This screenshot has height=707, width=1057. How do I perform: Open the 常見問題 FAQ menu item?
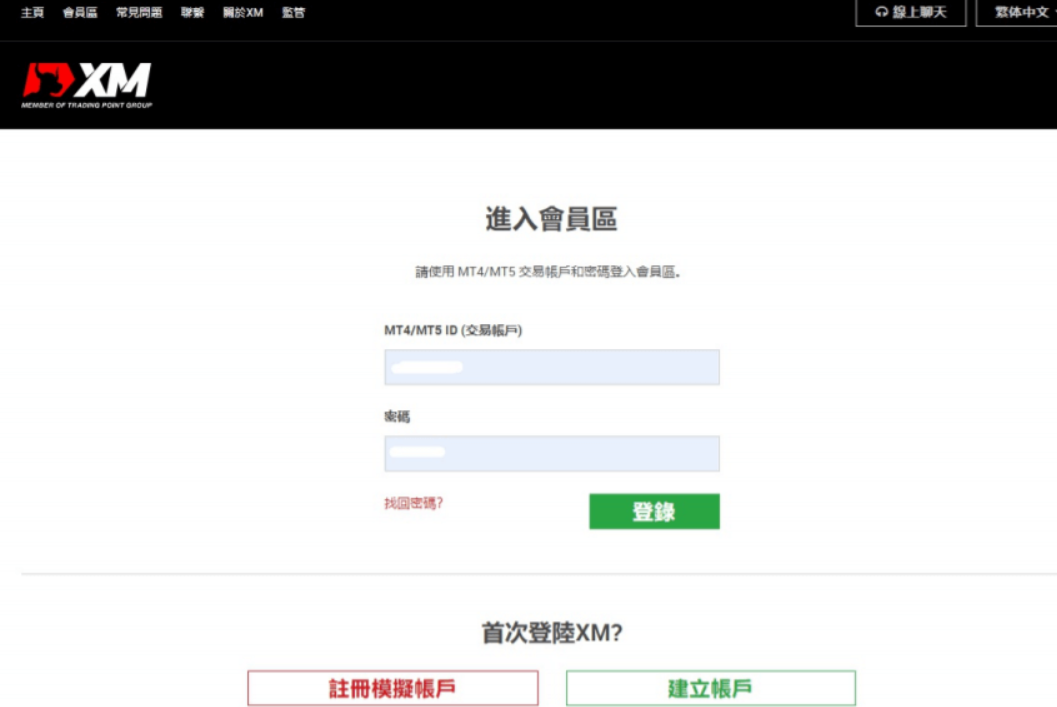coord(139,13)
